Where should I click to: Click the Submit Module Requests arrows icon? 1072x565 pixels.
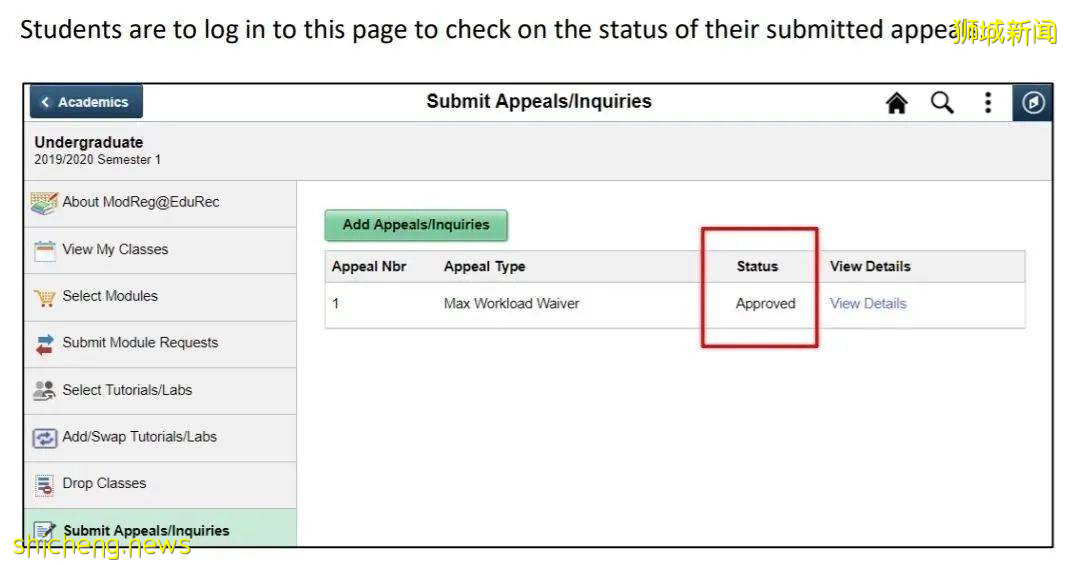point(45,344)
